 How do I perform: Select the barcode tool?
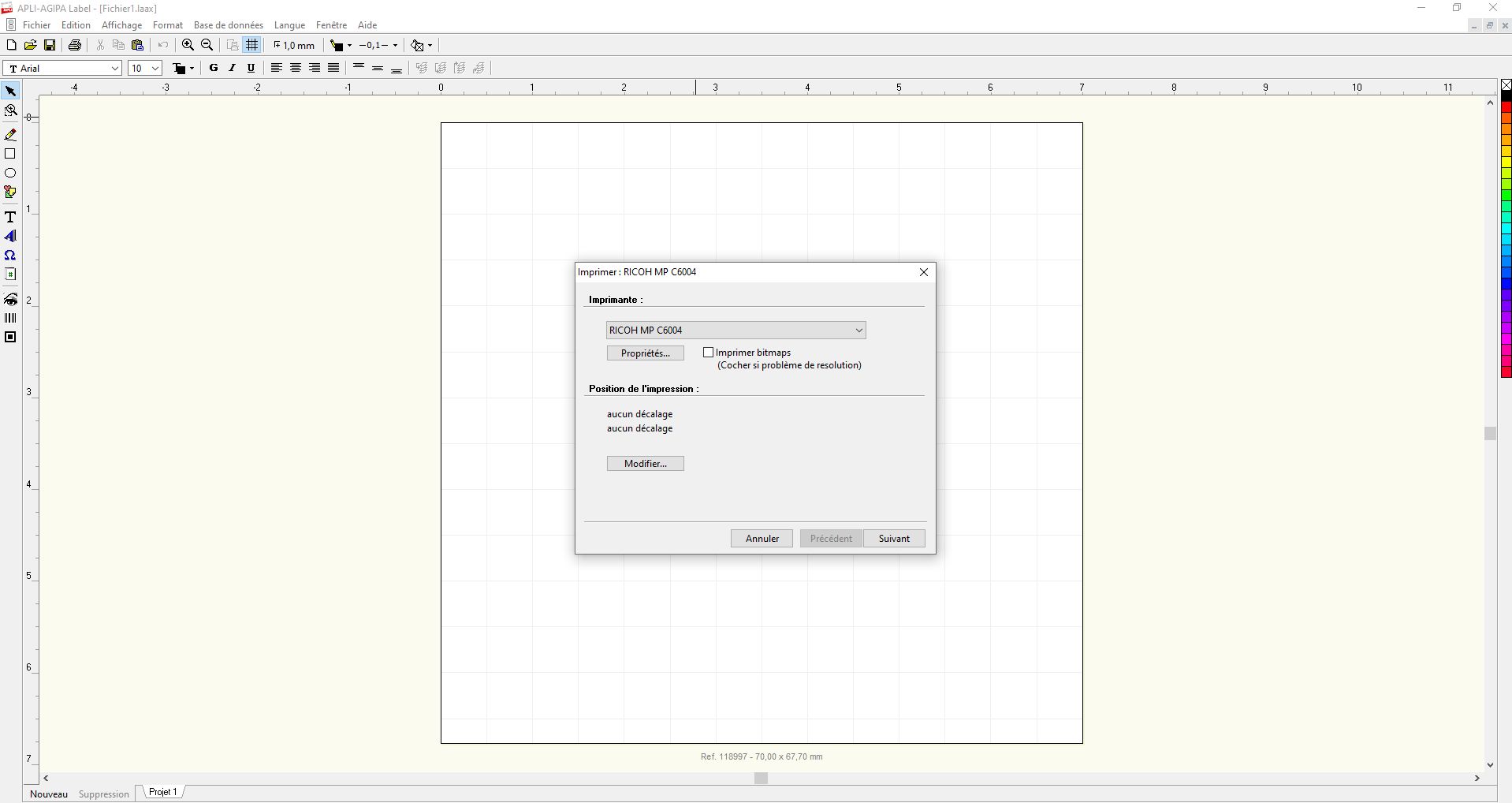(x=10, y=318)
